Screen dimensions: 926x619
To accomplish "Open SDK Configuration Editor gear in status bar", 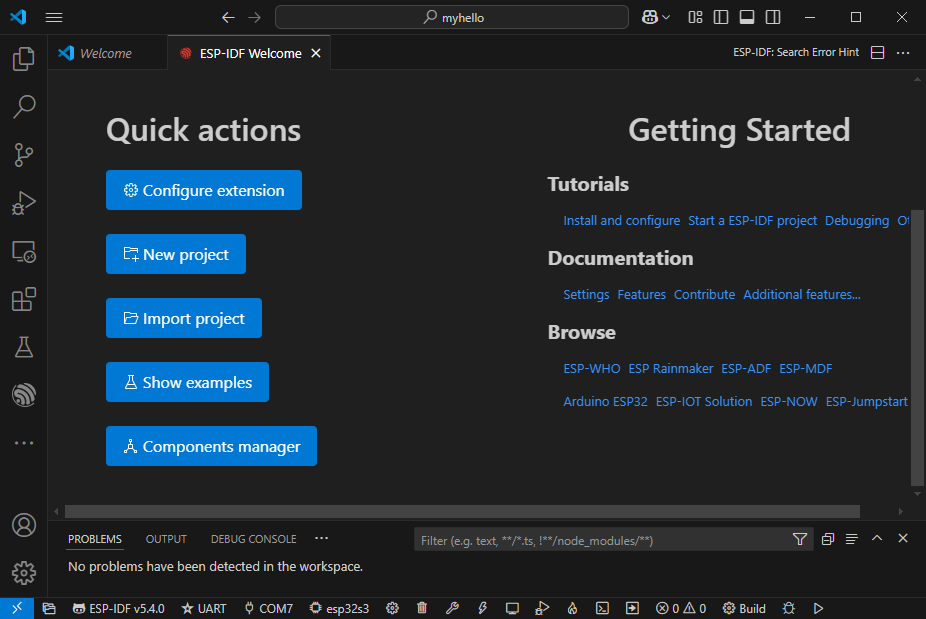I will coord(392,608).
